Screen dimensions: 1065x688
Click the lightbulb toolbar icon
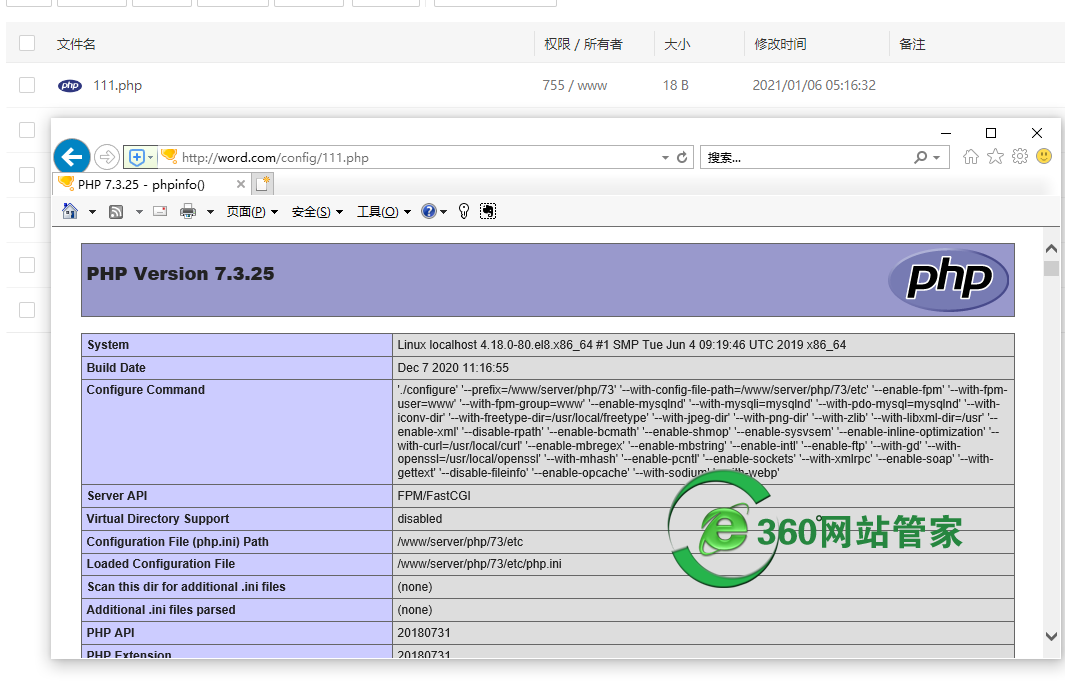(x=464, y=211)
